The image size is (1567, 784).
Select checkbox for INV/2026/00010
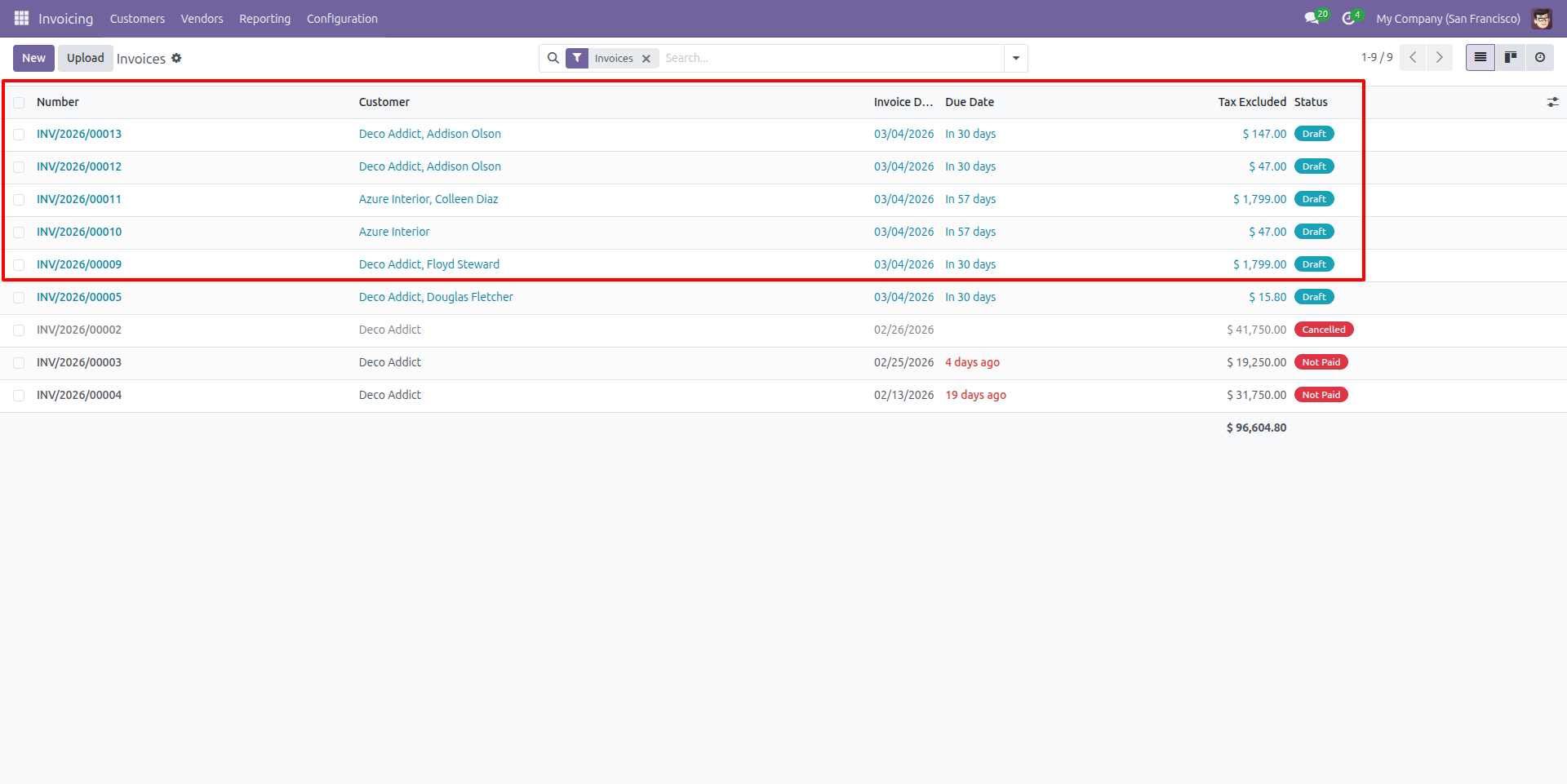(x=19, y=233)
